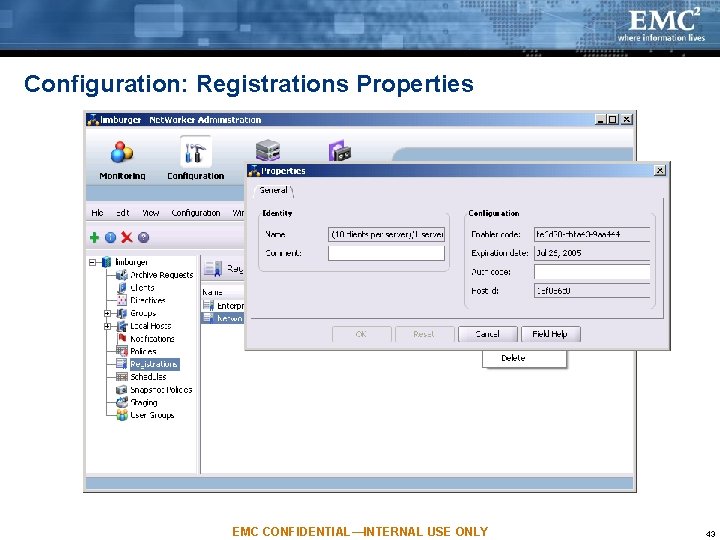Screen dimensions: 720x540
Task: Click the Policies tree icon
Action: (x=122, y=351)
